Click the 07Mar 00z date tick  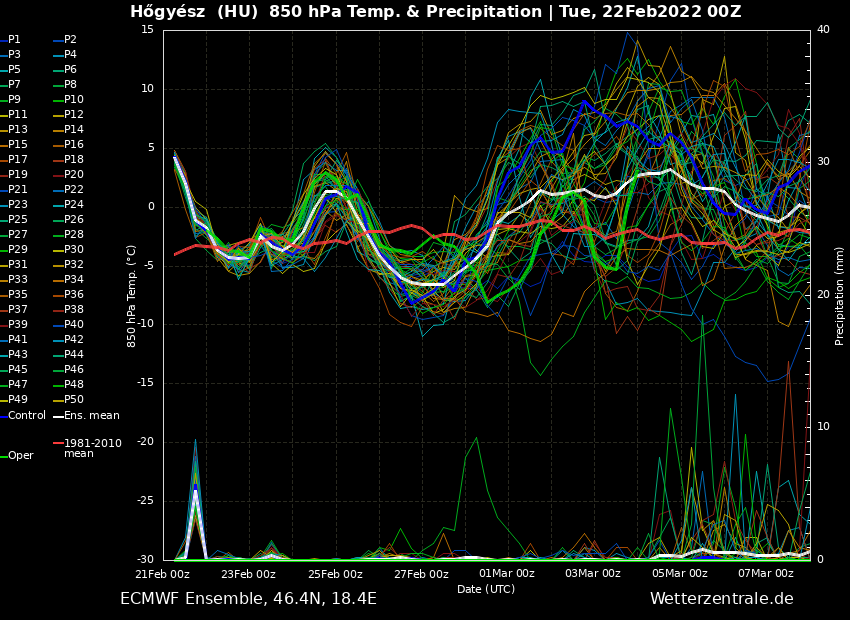[x=766, y=574]
